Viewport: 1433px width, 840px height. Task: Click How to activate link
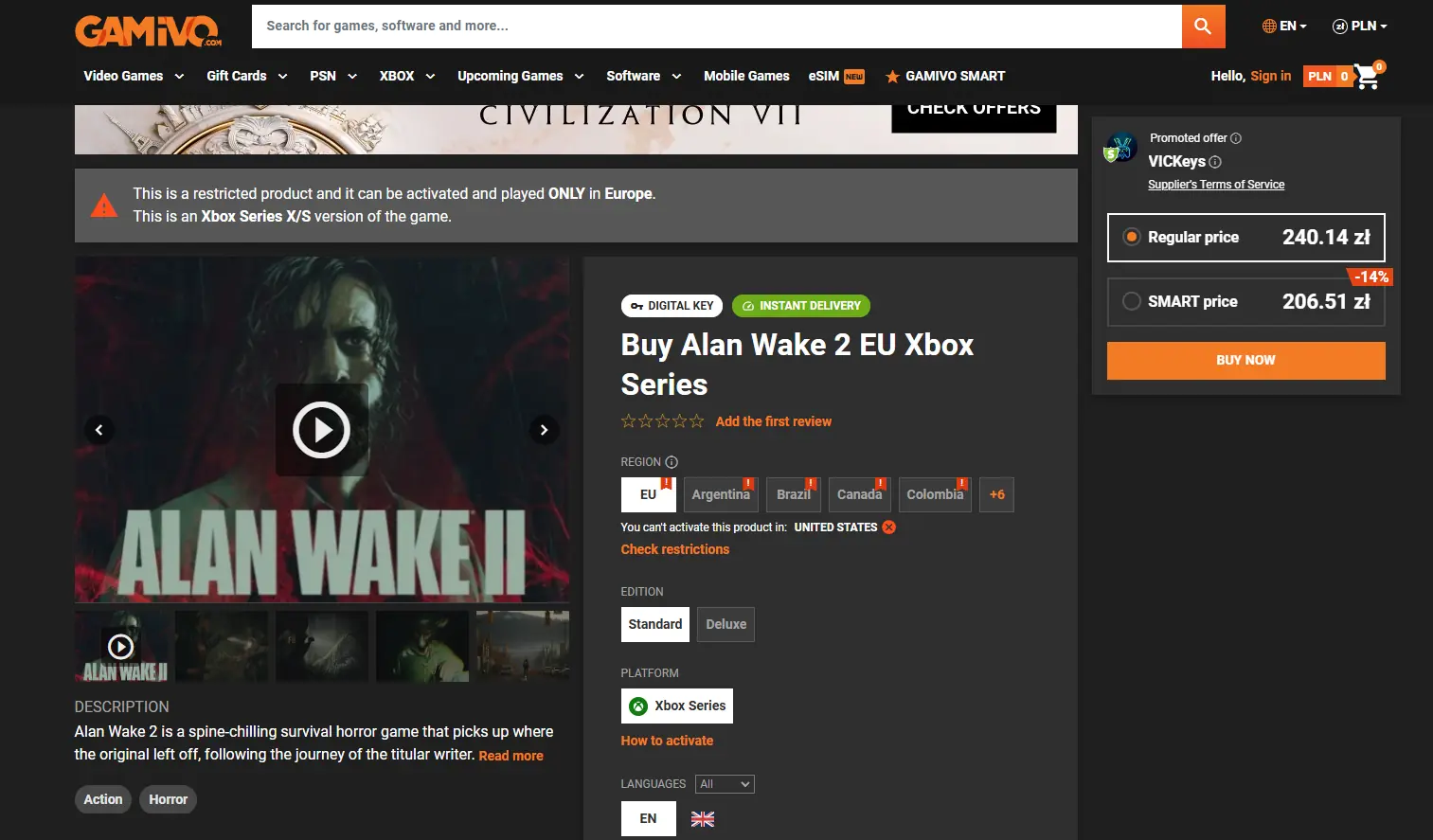pos(667,741)
